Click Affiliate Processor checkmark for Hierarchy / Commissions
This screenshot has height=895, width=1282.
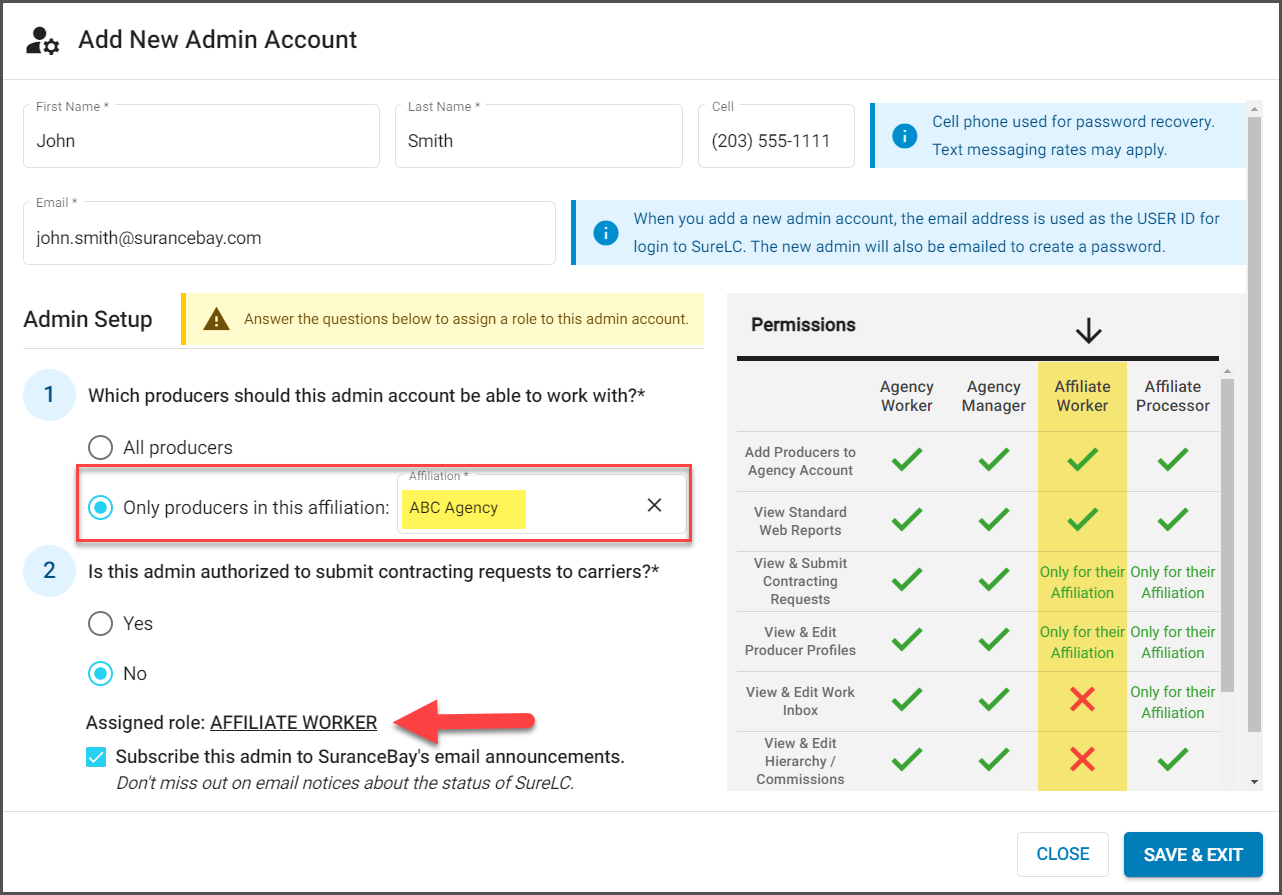tap(1172, 761)
